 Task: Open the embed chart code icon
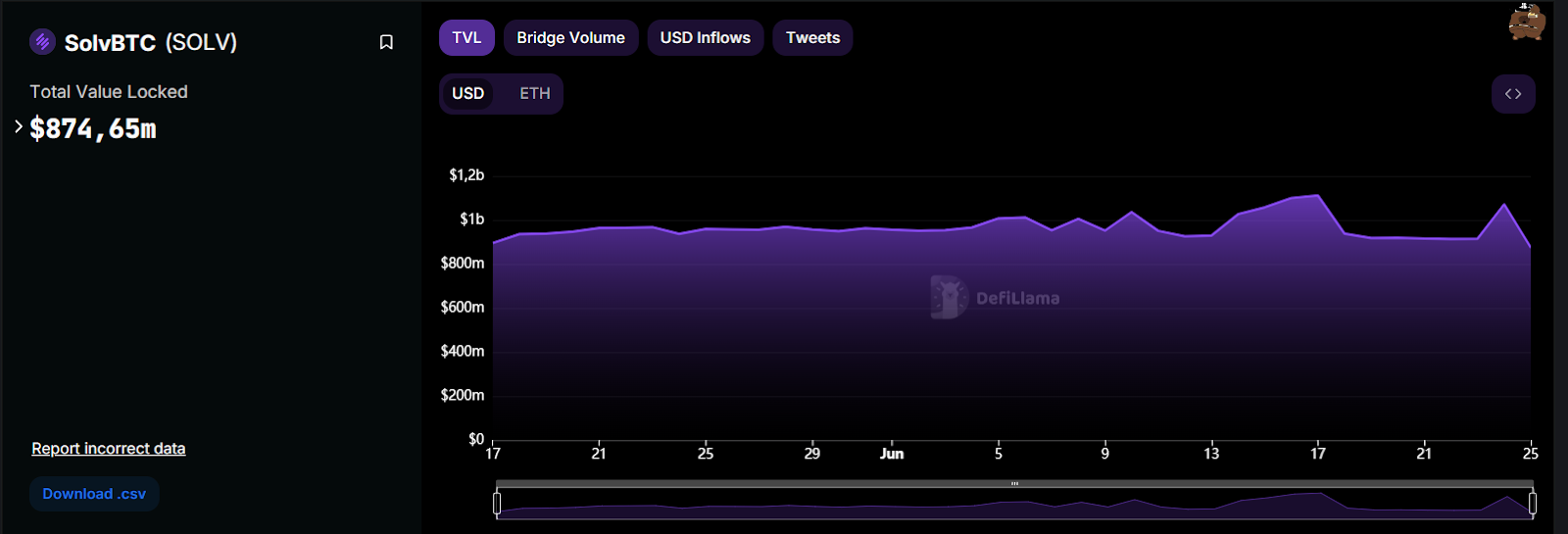tap(1513, 94)
